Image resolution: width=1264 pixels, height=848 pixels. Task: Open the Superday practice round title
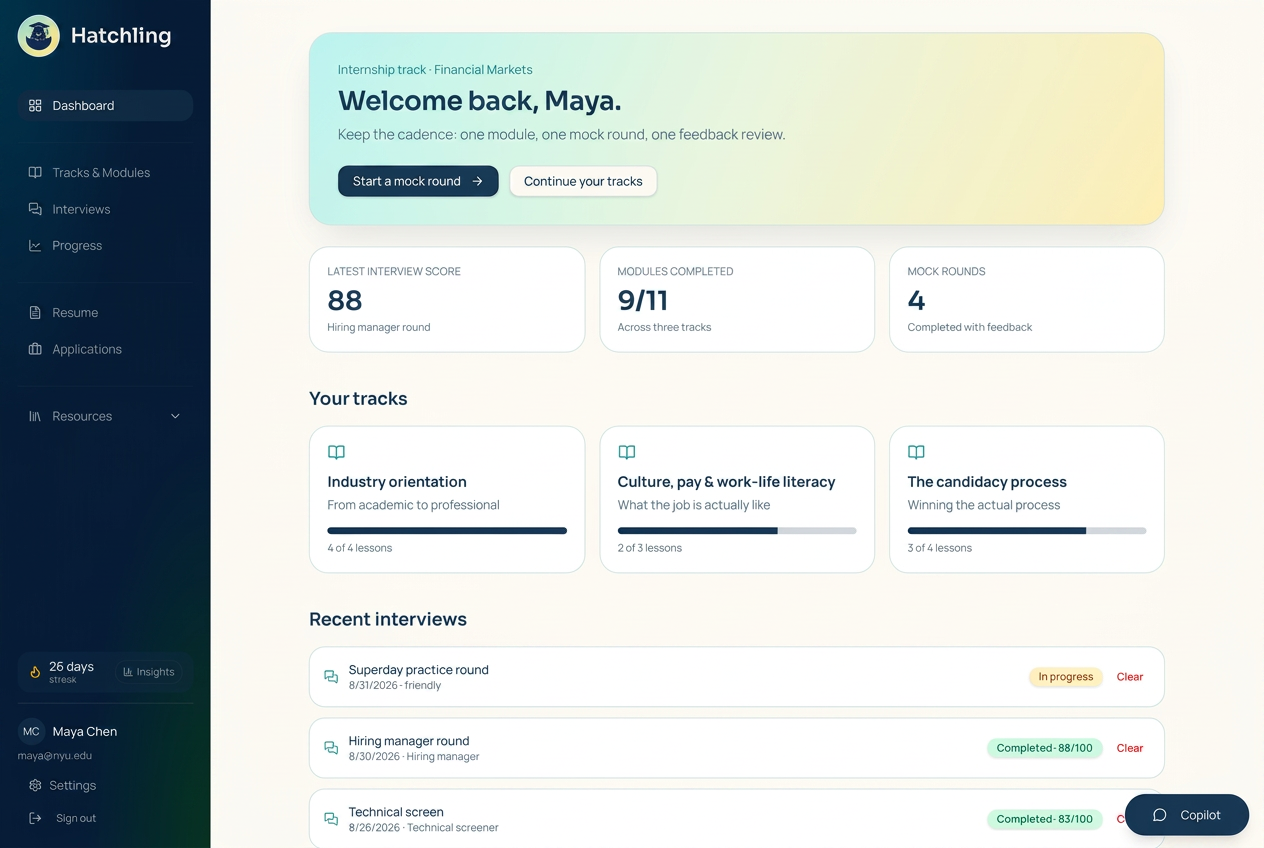[419, 670]
